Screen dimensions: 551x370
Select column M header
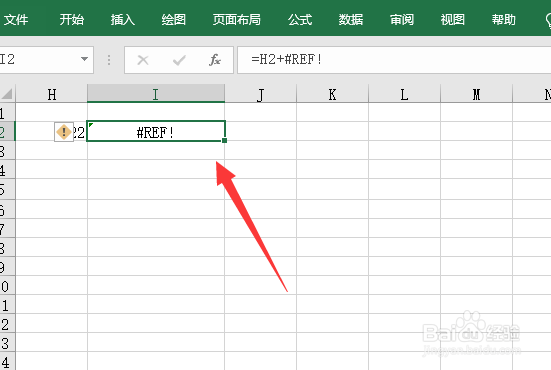click(476, 94)
